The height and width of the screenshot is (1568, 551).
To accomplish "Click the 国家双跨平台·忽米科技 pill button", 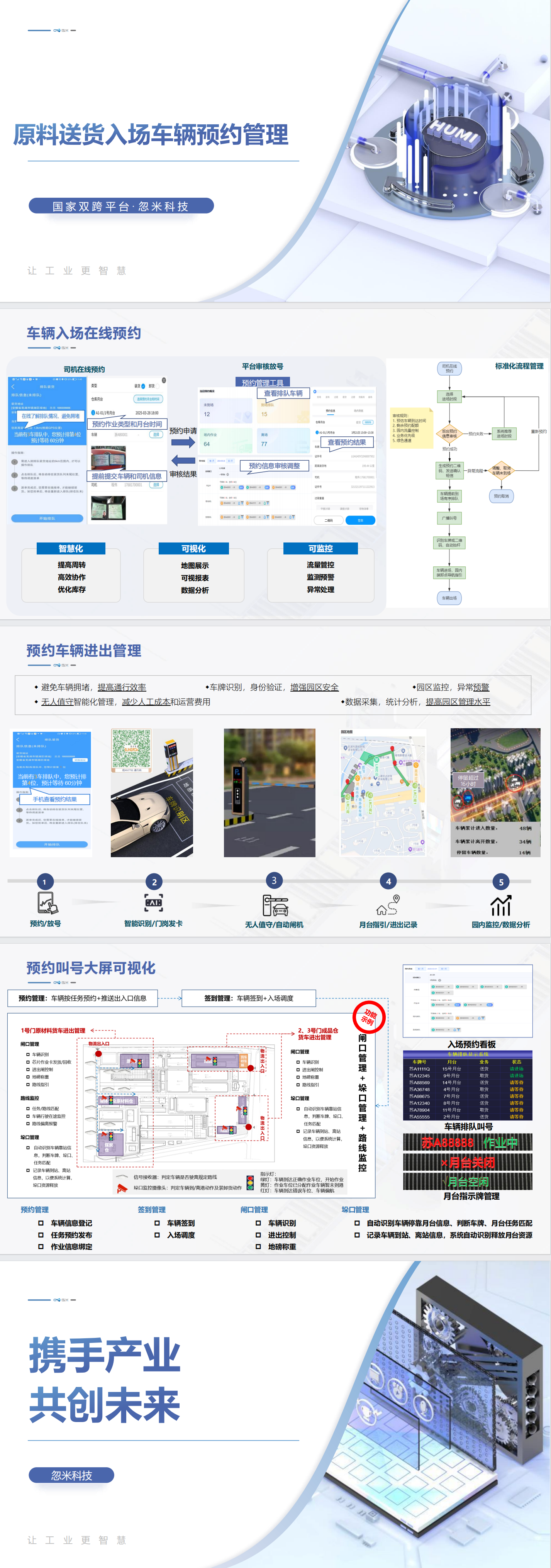I will [121, 206].
